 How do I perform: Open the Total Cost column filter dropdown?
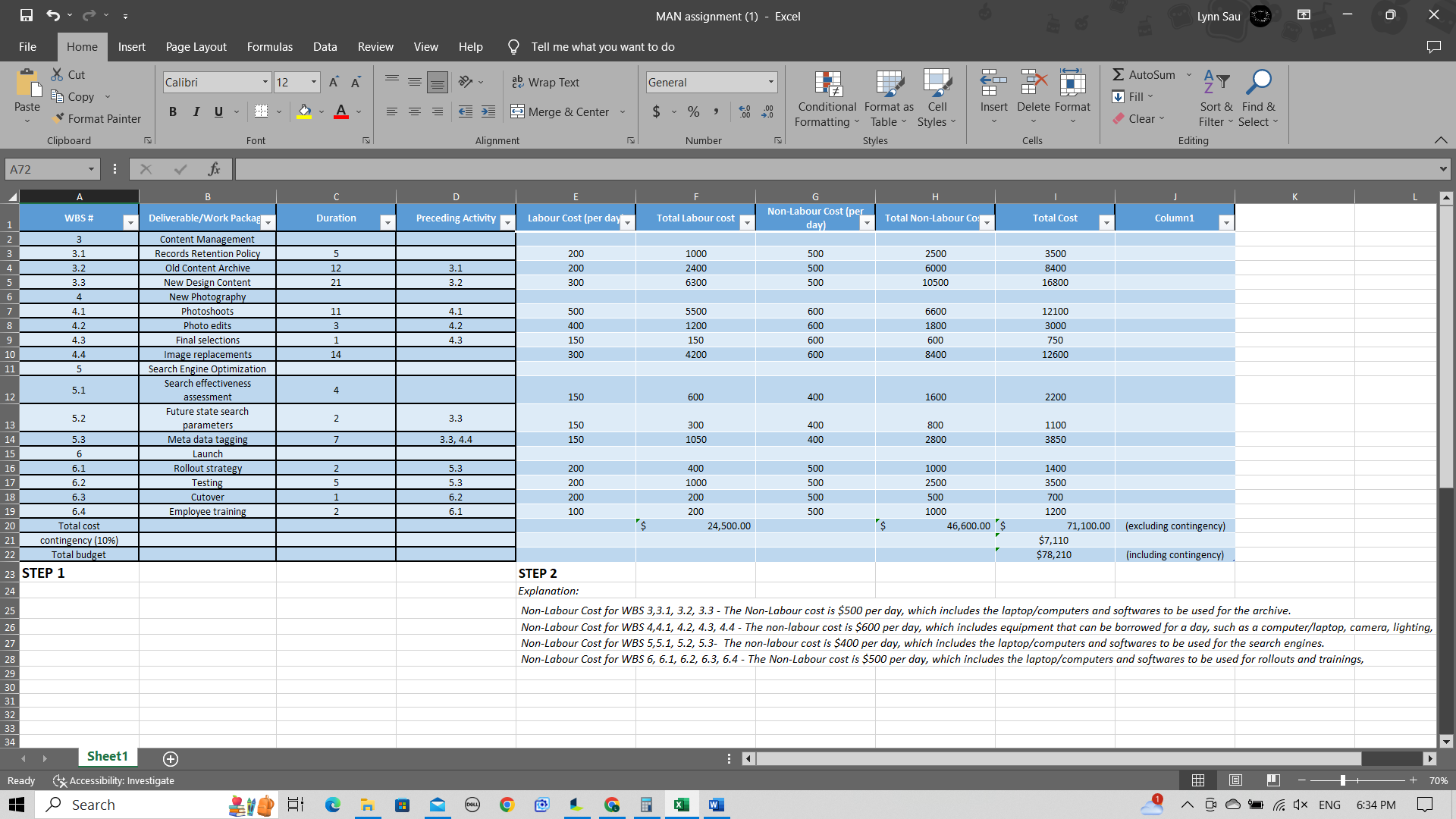point(1106,222)
